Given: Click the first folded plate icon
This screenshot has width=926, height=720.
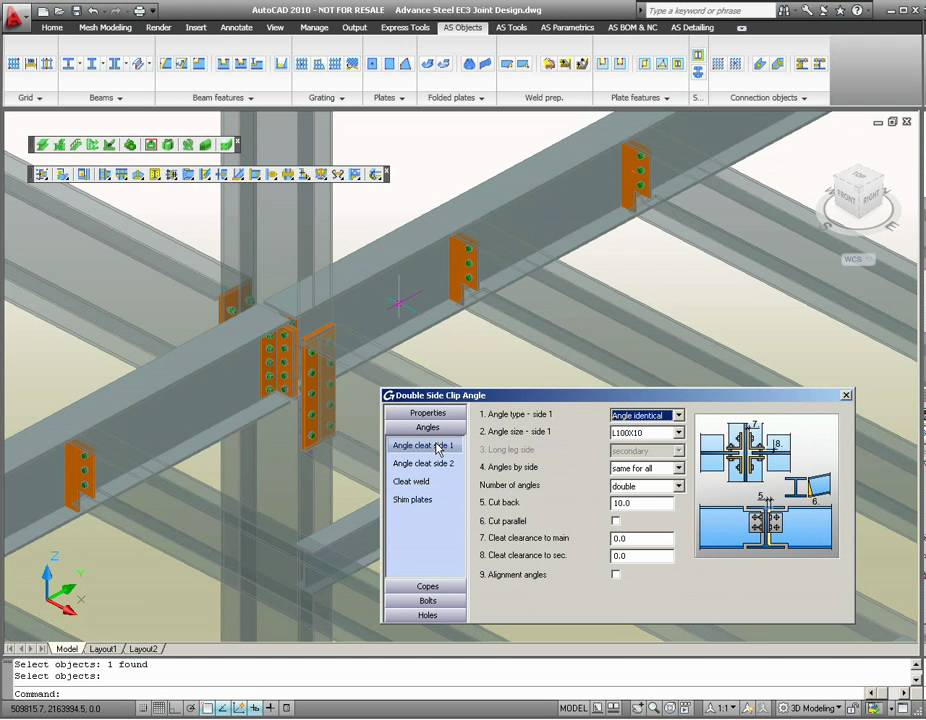Looking at the screenshot, I should pyautogui.click(x=428, y=64).
